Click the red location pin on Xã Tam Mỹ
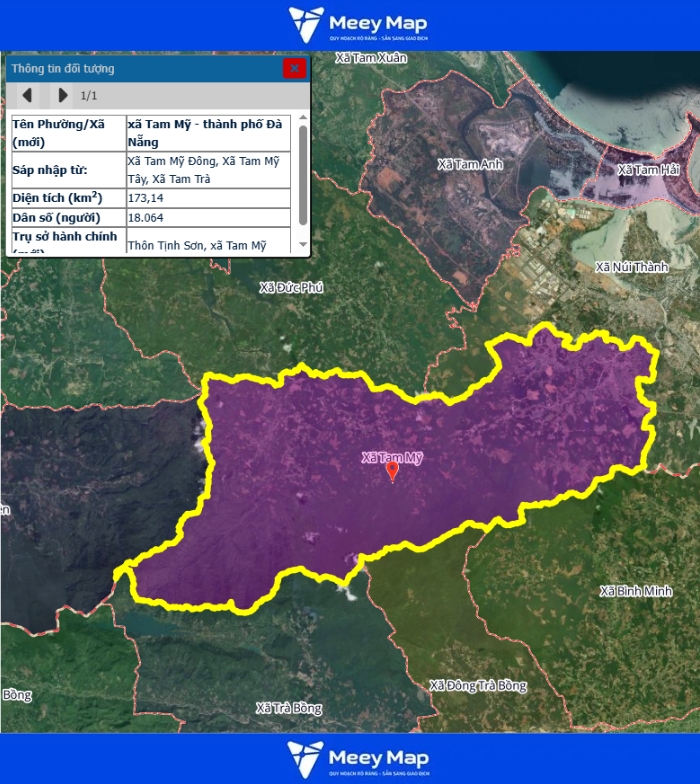 (x=392, y=471)
